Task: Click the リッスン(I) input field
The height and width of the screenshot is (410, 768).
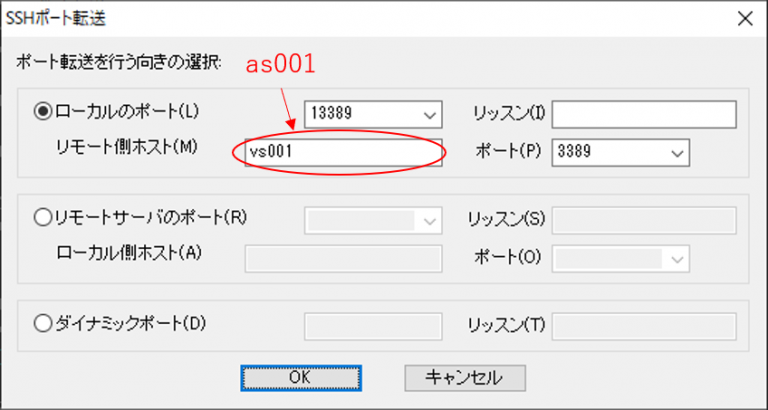Action: (x=643, y=115)
